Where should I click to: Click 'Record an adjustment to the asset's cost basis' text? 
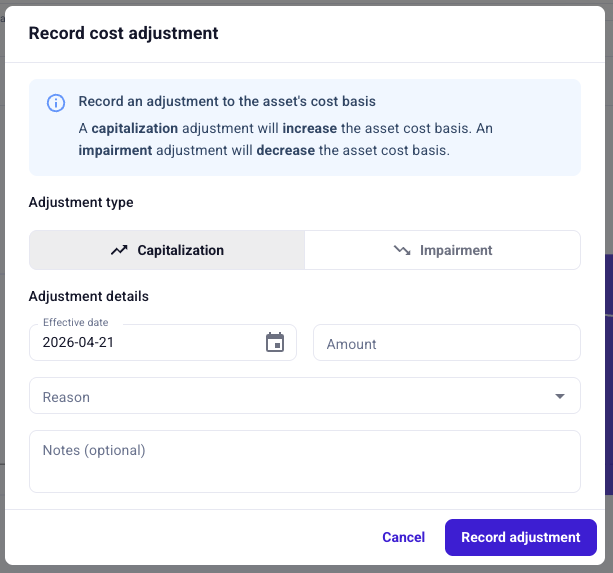coord(227,101)
